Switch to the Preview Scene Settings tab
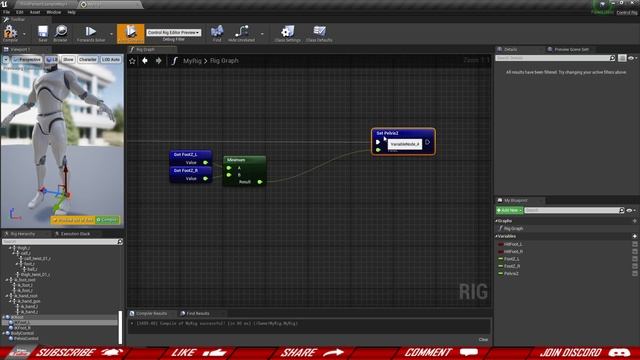This screenshot has width=640, height=360. 570,49
